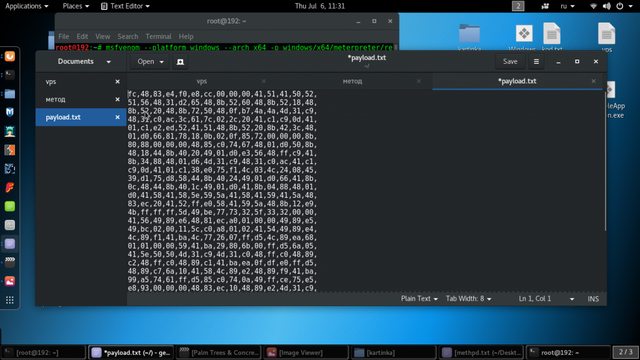Close payload.txt in the side panel
The image size is (640, 360).
coord(118,117)
